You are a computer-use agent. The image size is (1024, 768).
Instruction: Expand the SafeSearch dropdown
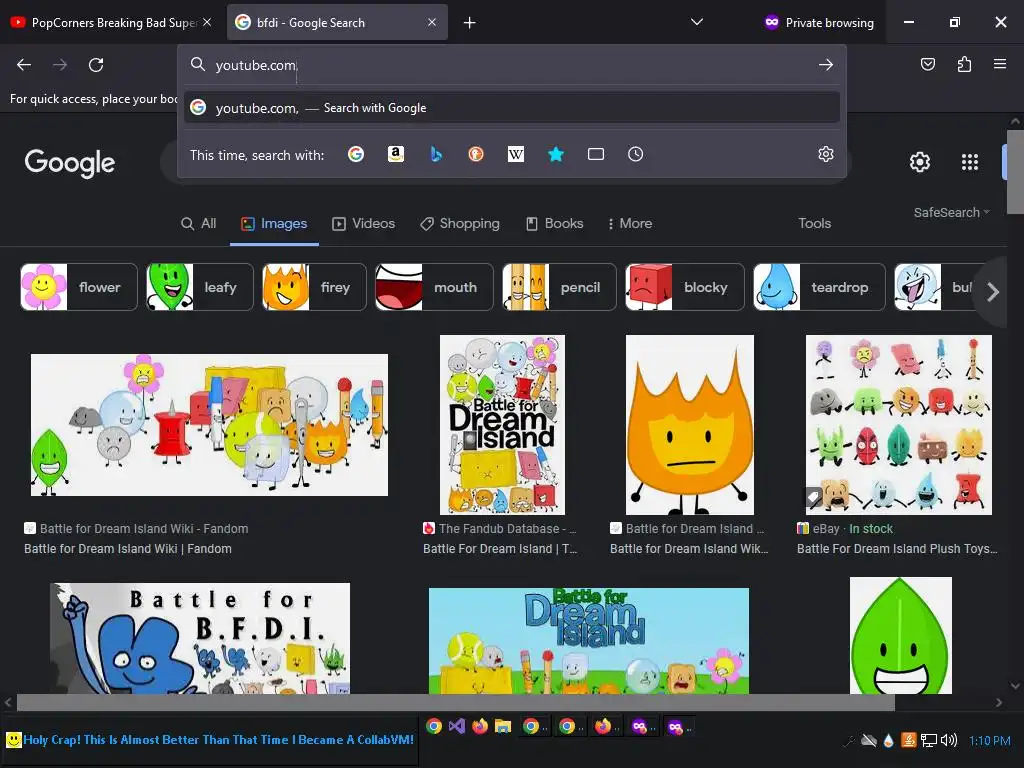952,212
